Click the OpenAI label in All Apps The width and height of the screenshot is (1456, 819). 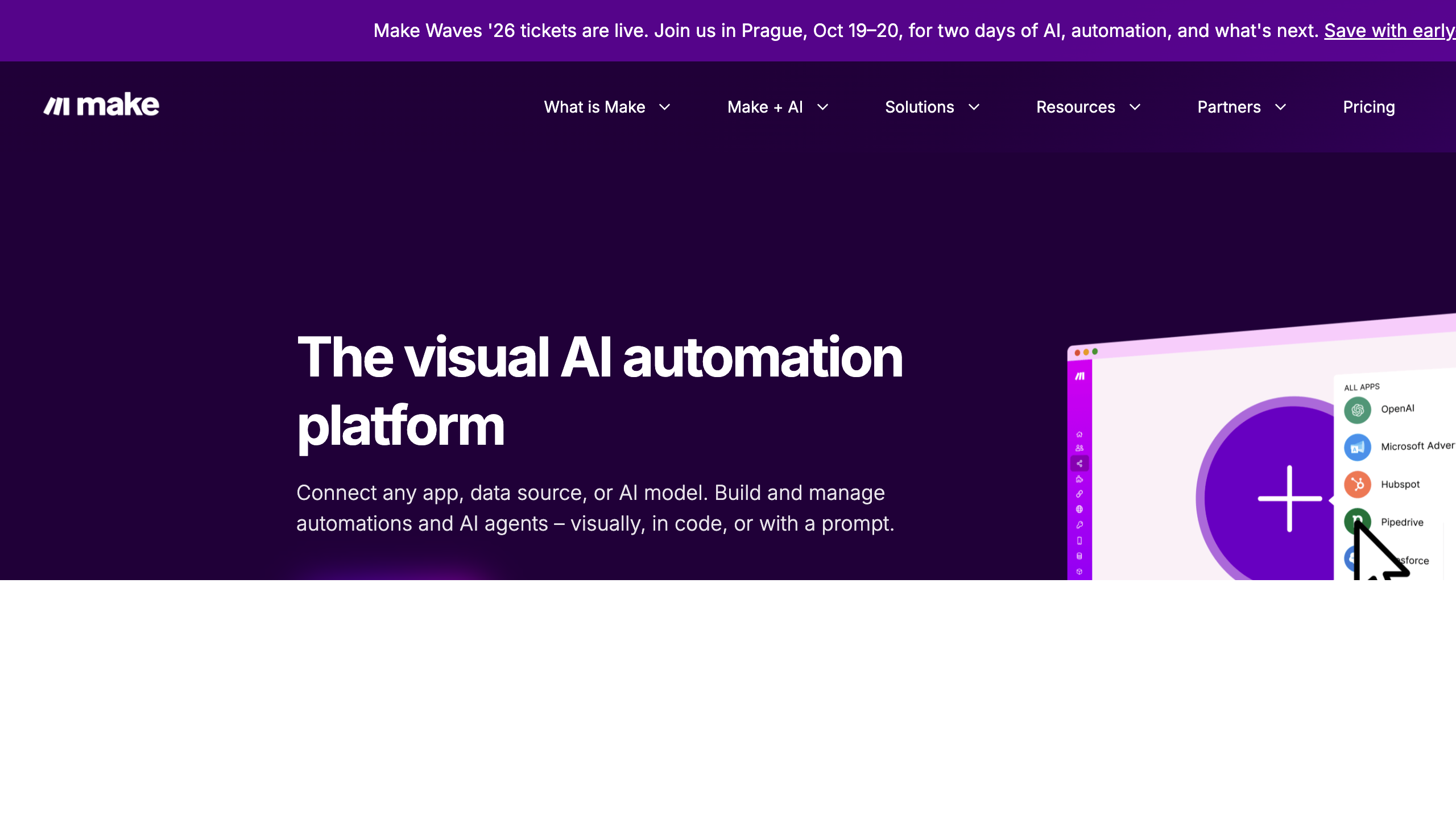[x=1397, y=408]
